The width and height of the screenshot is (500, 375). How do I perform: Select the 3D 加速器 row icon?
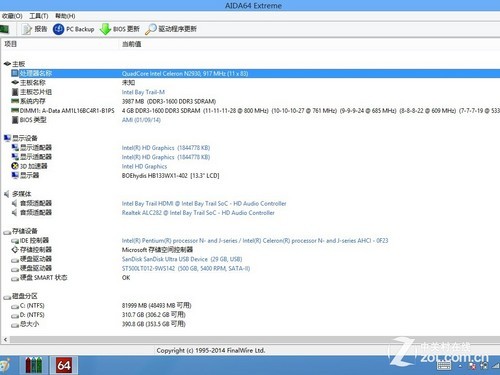tap(15, 166)
